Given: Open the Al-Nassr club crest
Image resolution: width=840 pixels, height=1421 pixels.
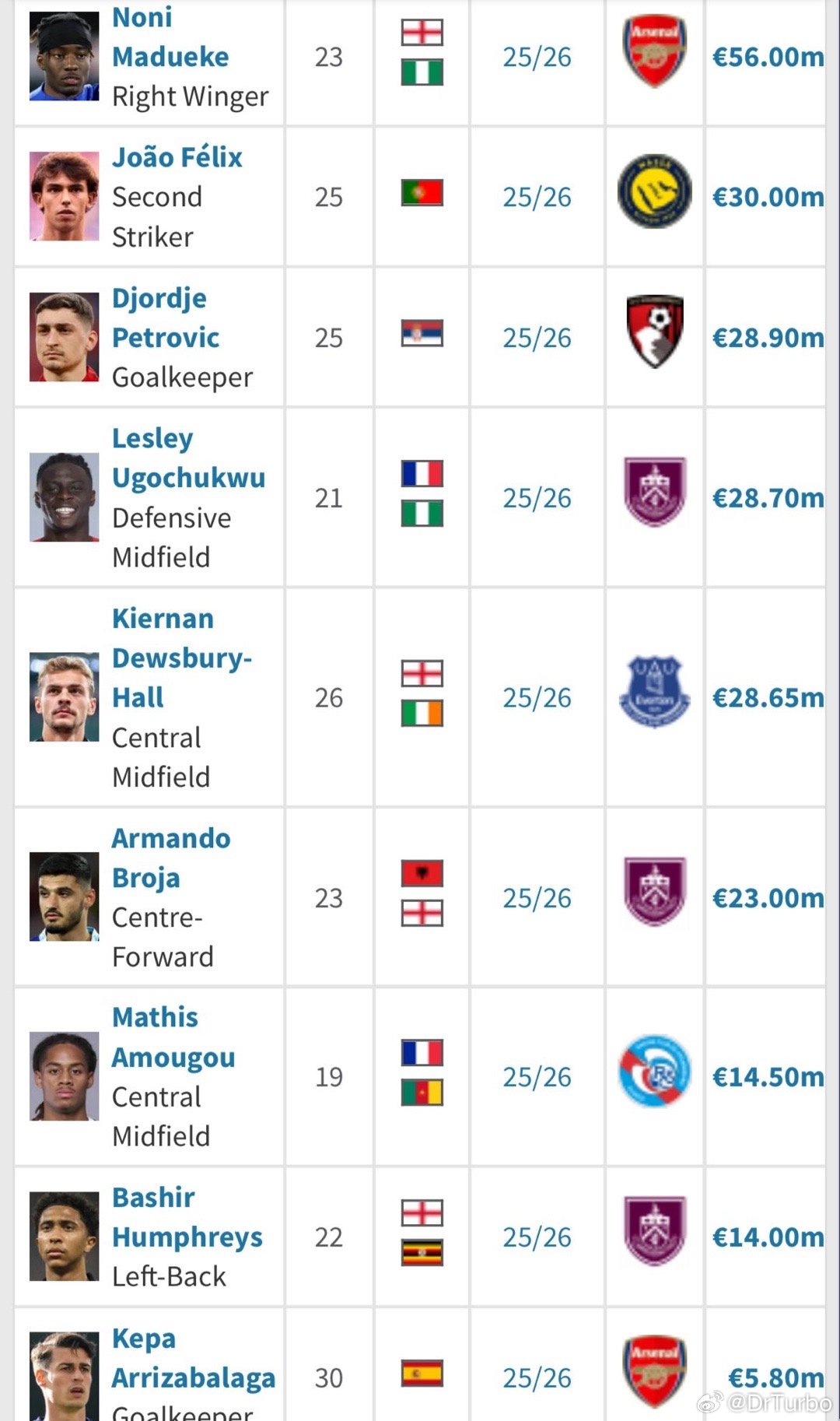Looking at the screenshot, I should coord(655,191).
